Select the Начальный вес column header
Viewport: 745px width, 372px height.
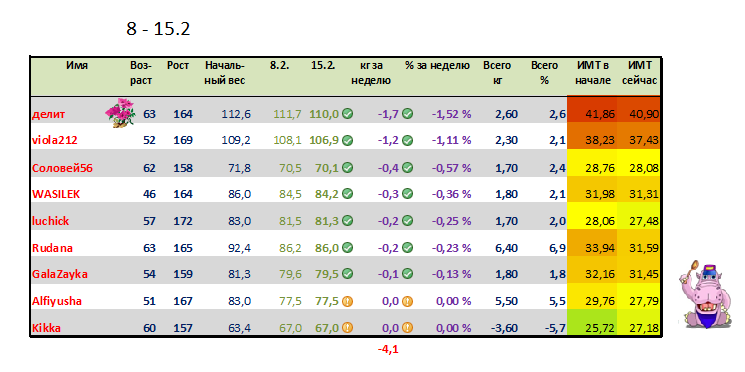click(225, 73)
